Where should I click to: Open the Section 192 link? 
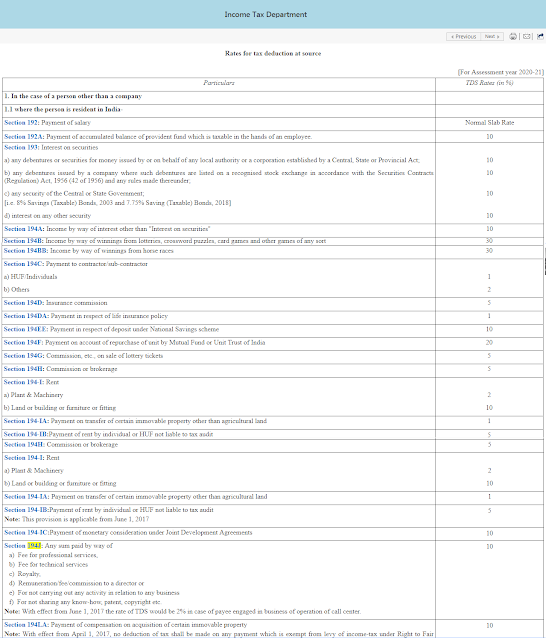(x=22, y=122)
